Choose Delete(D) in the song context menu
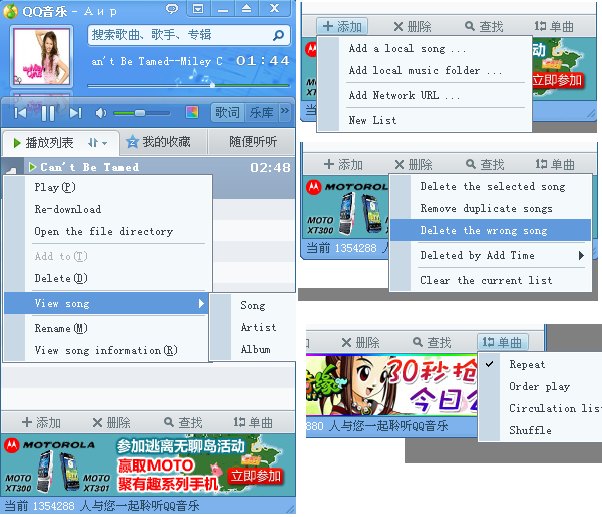Viewport: 602px width, 517px height. coord(107,278)
